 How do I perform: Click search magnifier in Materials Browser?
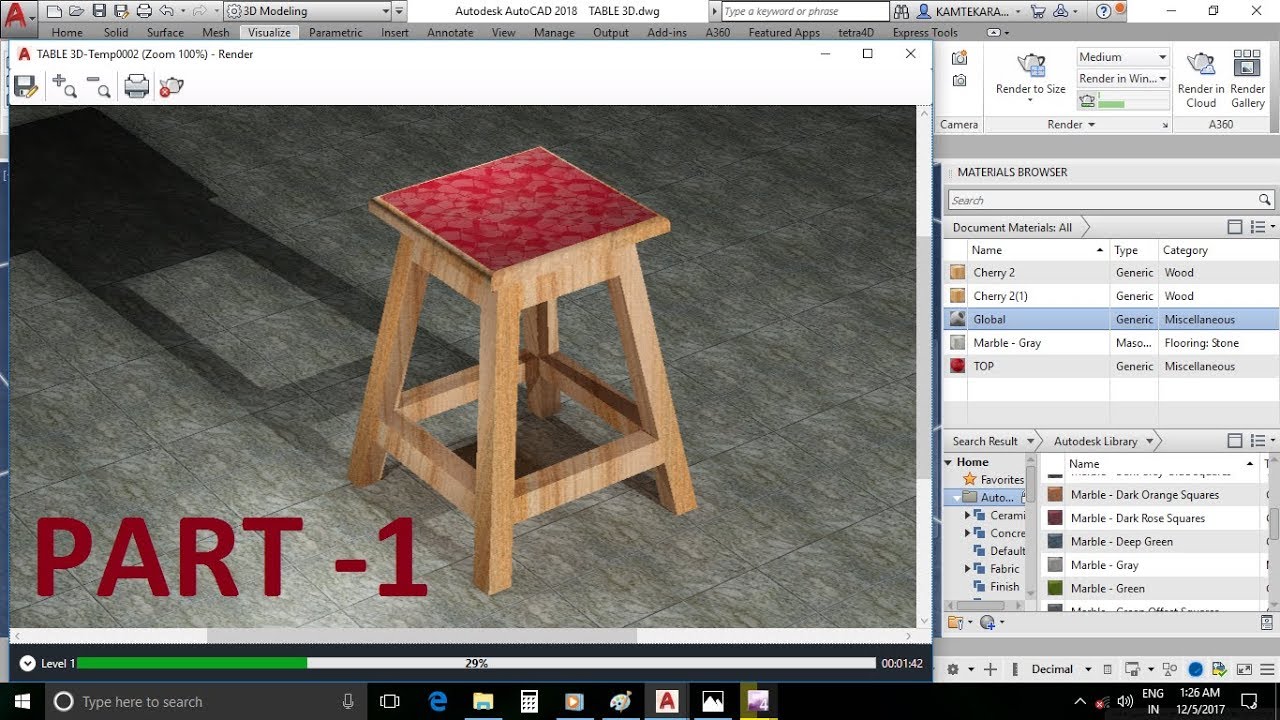(x=1264, y=200)
